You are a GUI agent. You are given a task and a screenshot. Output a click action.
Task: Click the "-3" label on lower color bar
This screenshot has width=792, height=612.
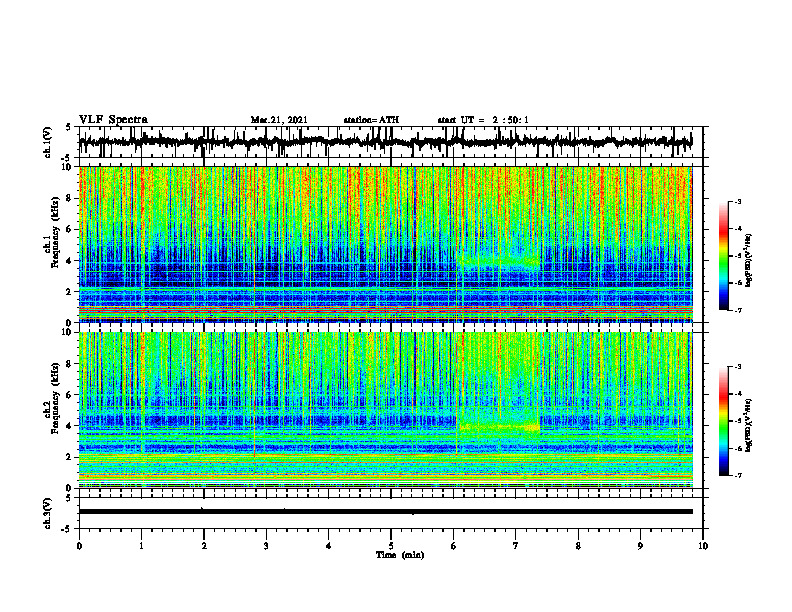coord(737,367)
